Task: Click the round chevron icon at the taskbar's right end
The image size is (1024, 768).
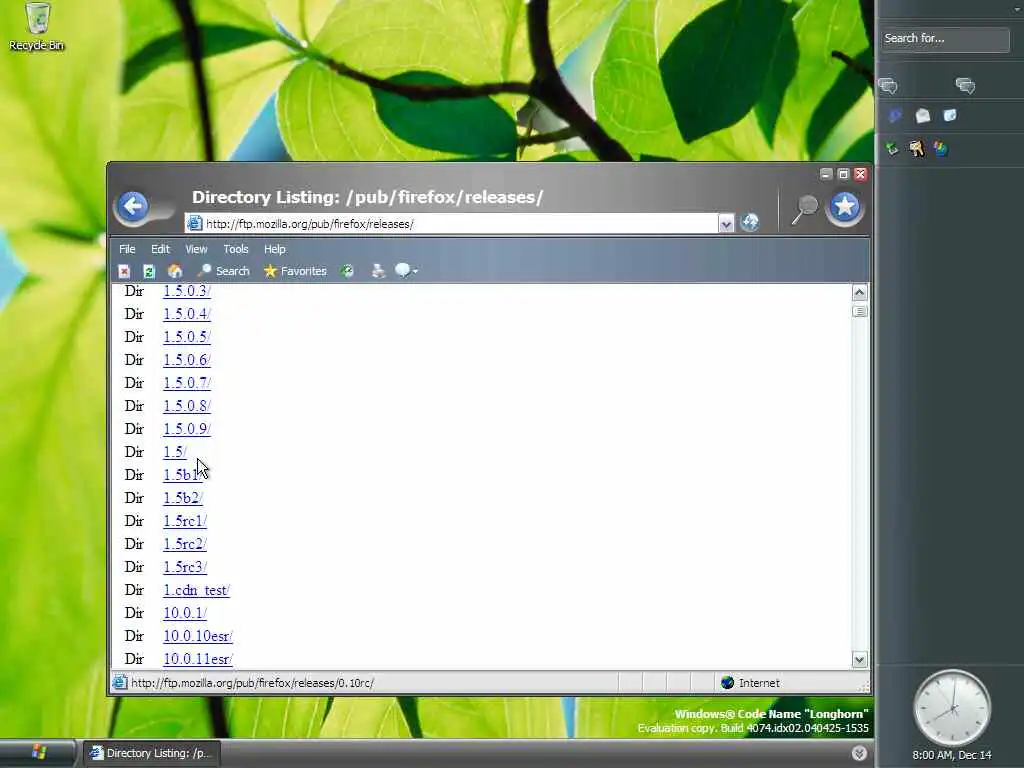Action: 859,754
